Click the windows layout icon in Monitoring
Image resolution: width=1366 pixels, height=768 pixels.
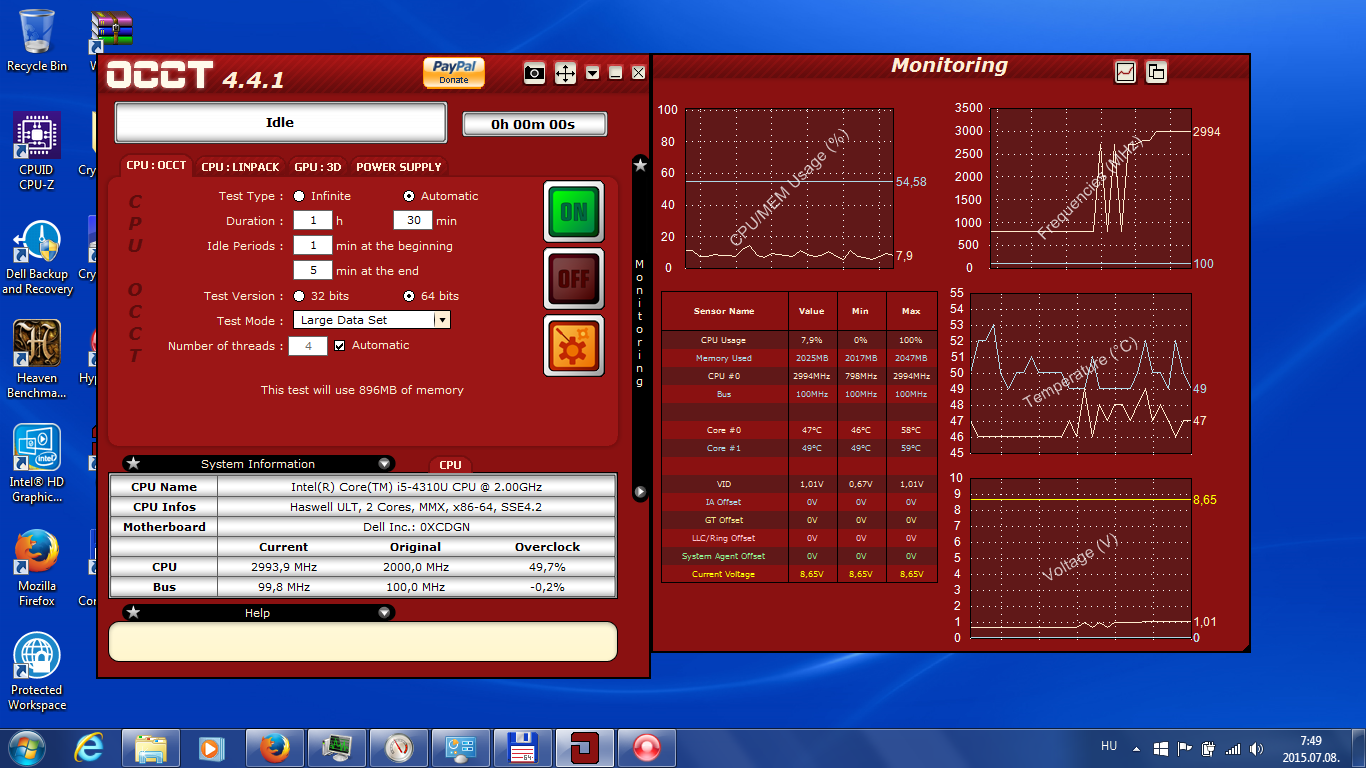pos(1156,72)
